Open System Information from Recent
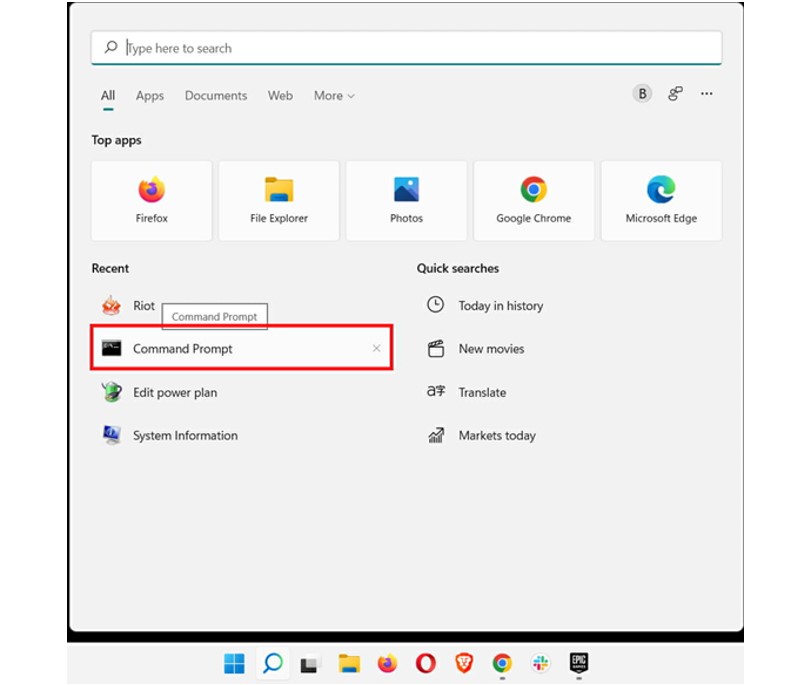This screenshot has height=685, width=808. [183, 435]
